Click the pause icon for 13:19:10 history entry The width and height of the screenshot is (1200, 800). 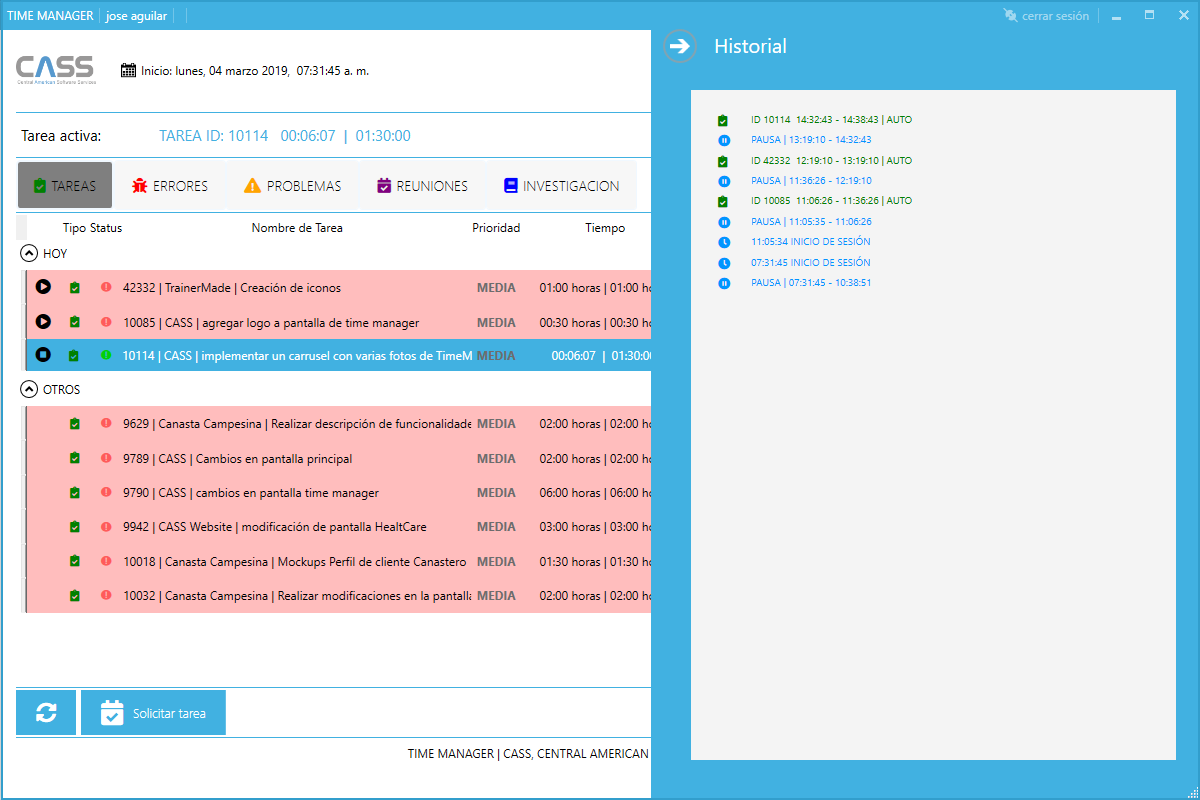(x=724, y=140)
